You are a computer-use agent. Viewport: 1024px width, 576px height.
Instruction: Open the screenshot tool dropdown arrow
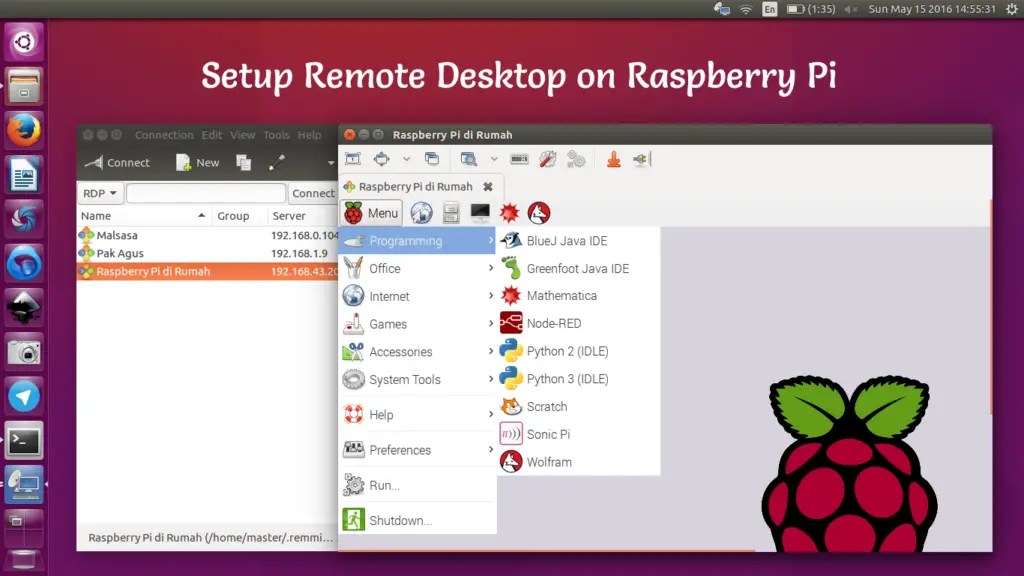point(494,158)
